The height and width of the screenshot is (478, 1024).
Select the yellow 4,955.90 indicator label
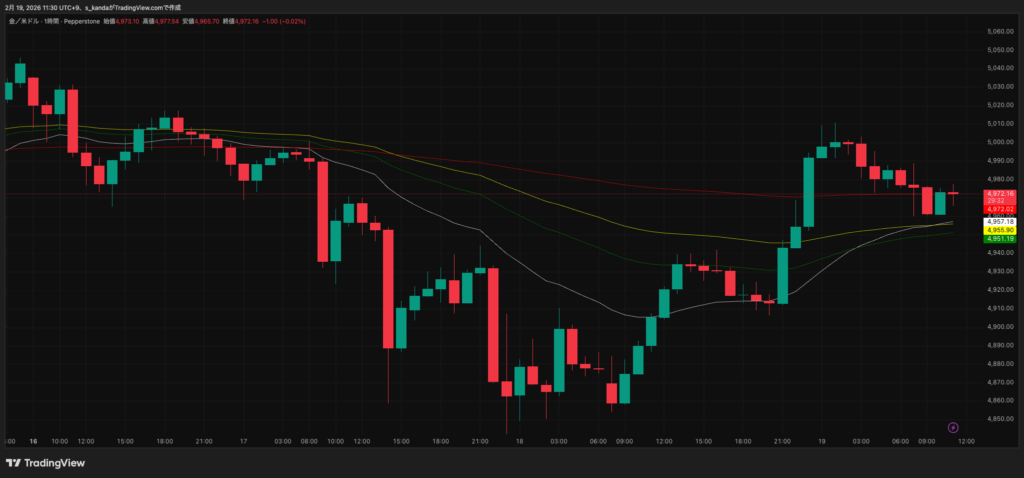pos(999,230)
